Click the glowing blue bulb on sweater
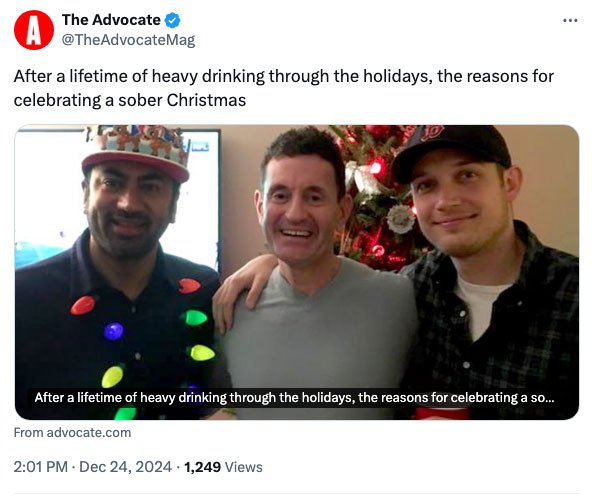Screen dimensions: 592x496 114,331
